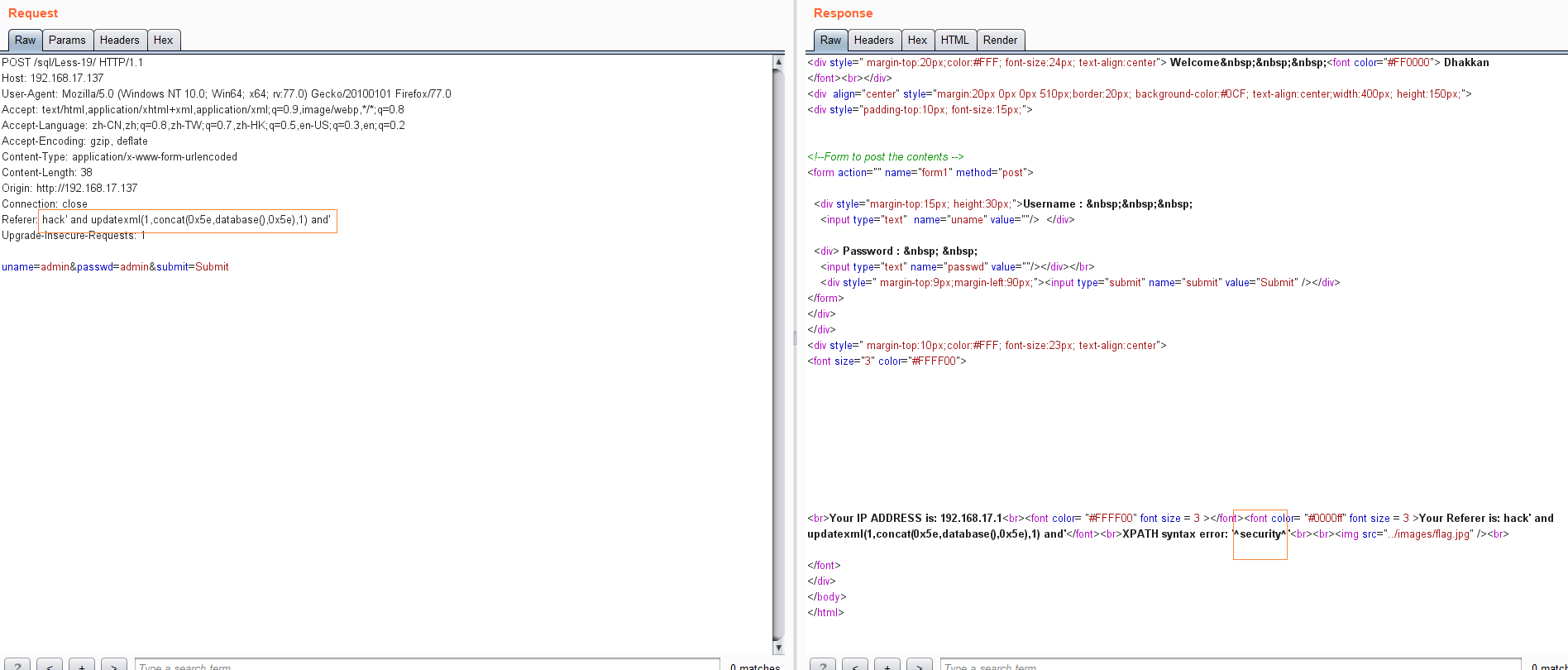Click the User-Agent header line
Image resolution: width=1568 pixels, height=670 pixels.
click(227, 93)
